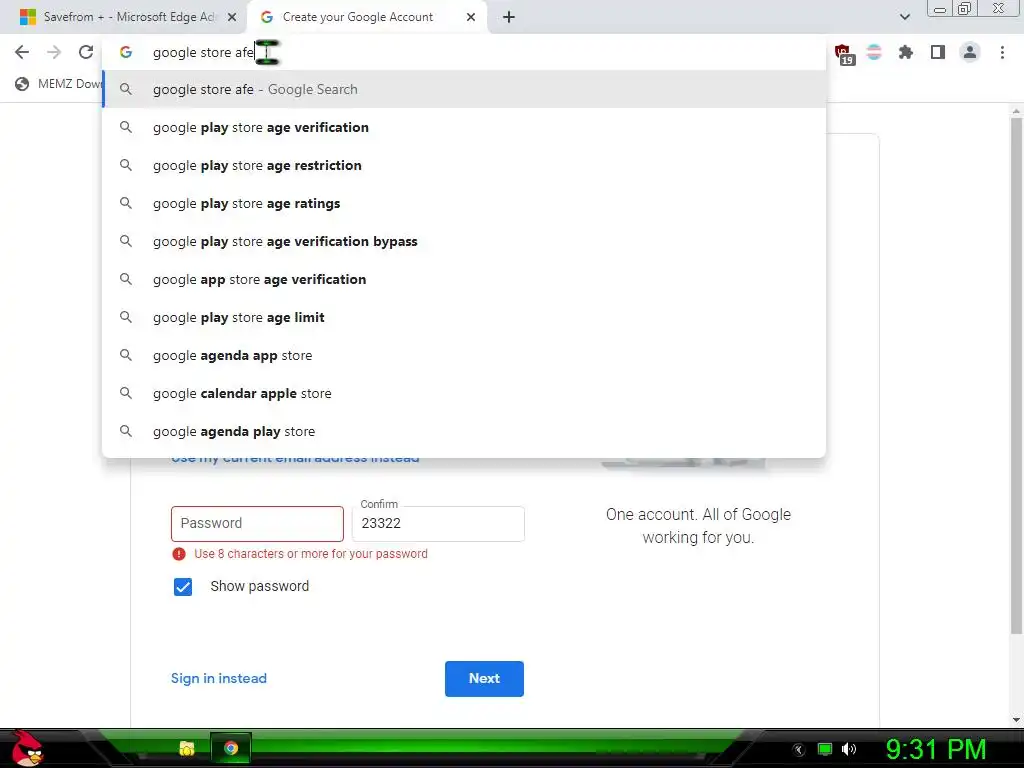Go back using the browser back arrow
1024x768 pixels.
tap(22, 52)
